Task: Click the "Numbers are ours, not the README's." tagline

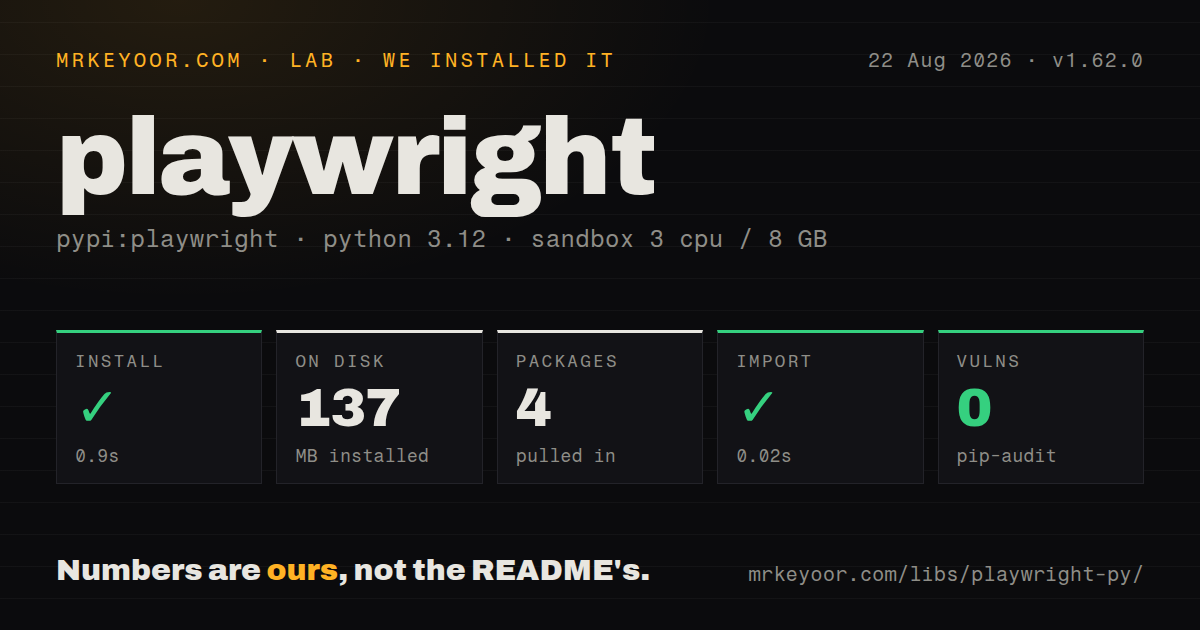Action: click(x=353, y=571)
